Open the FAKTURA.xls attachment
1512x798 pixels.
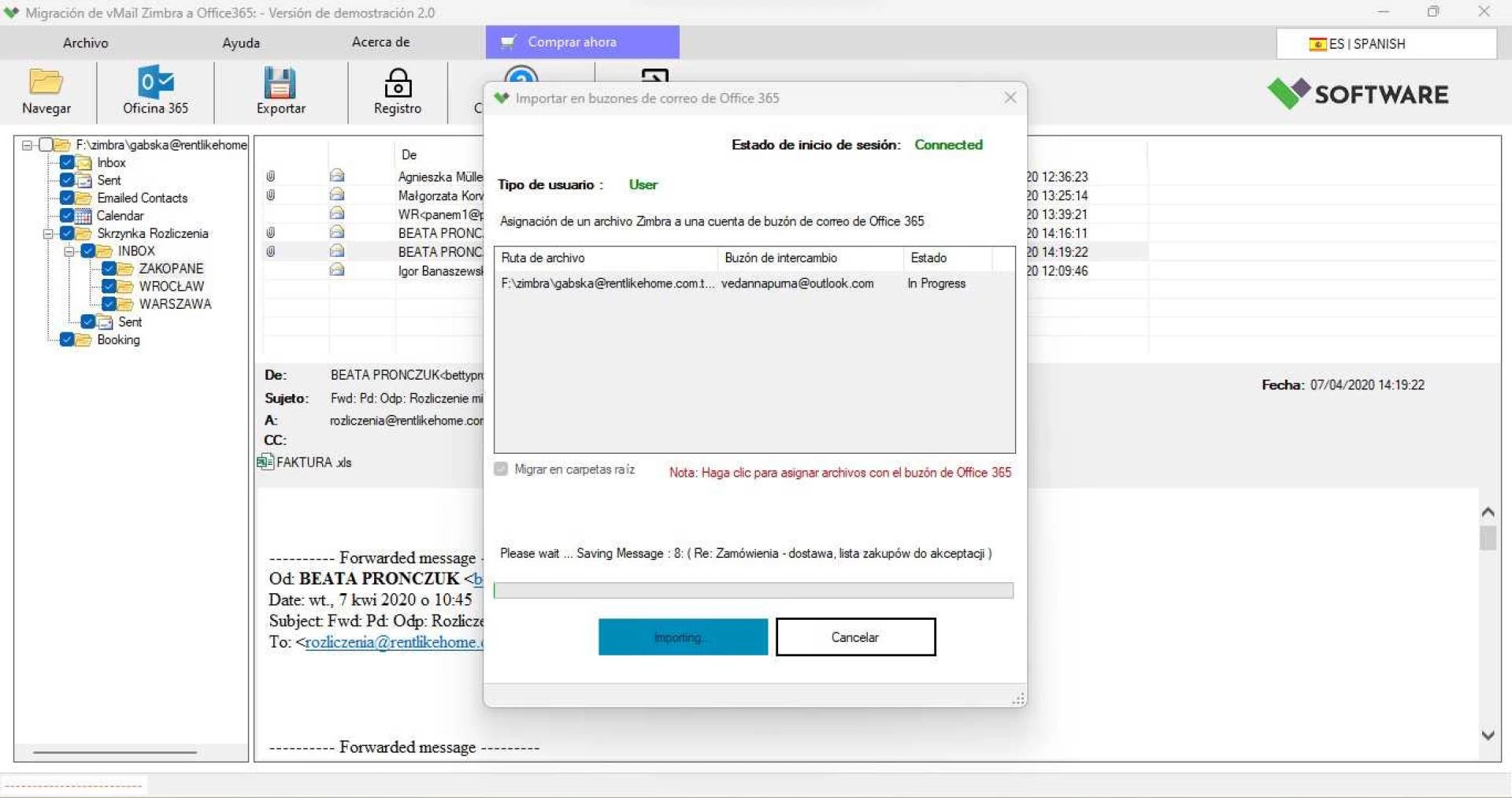(x=306, y=462)
